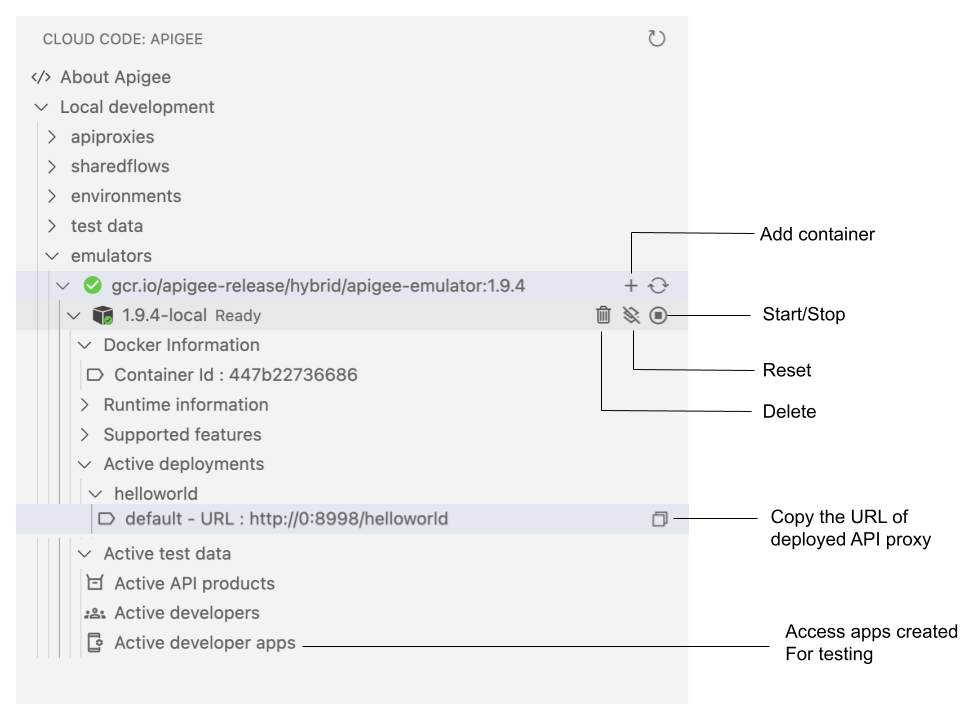Click the plus icon on the apigee-emulator row
The width and height of the screenshot is (960, 720).
pyautogui.click(x=631, y=285)
